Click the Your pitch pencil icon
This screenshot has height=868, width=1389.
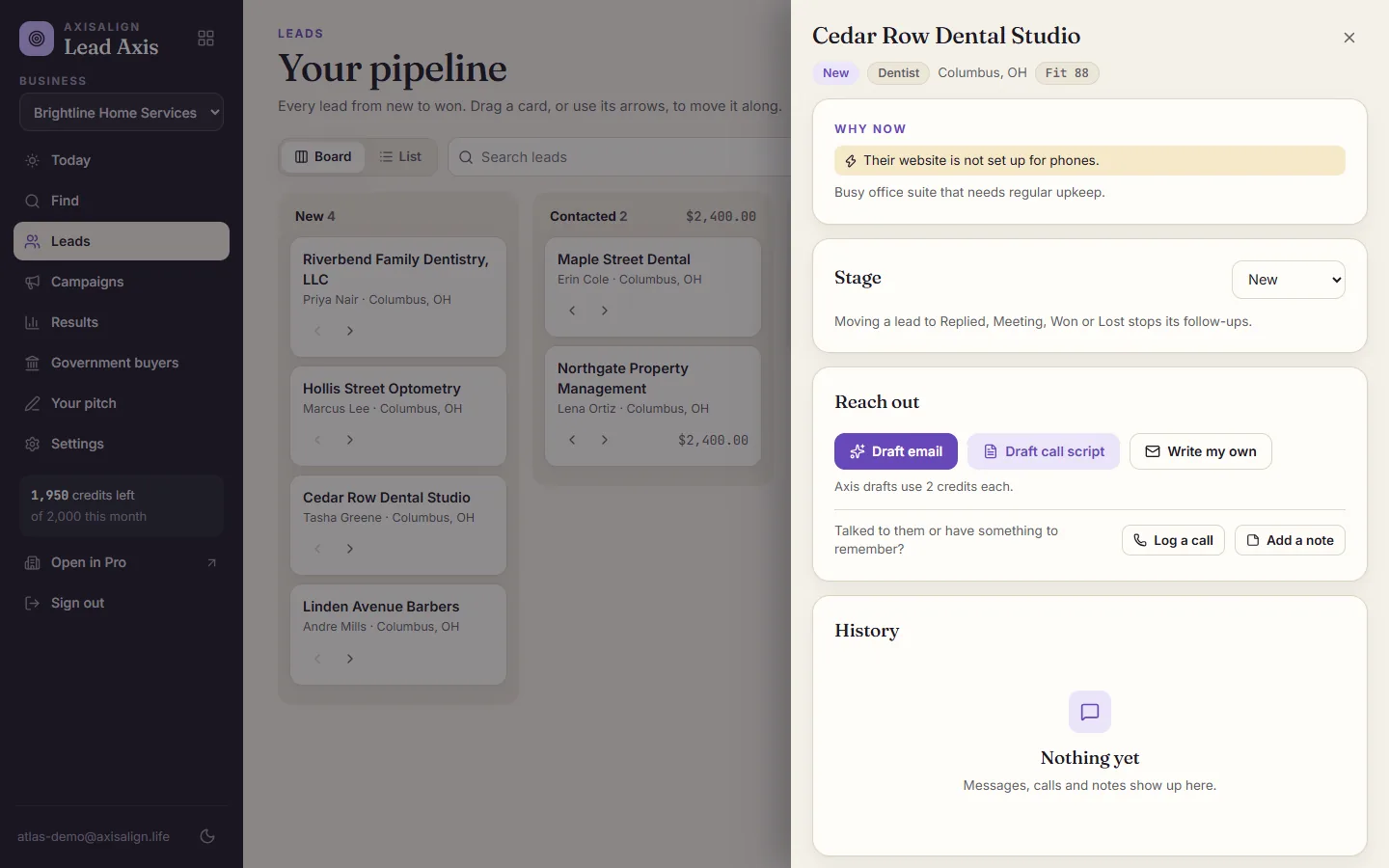(x=32, y=403)
